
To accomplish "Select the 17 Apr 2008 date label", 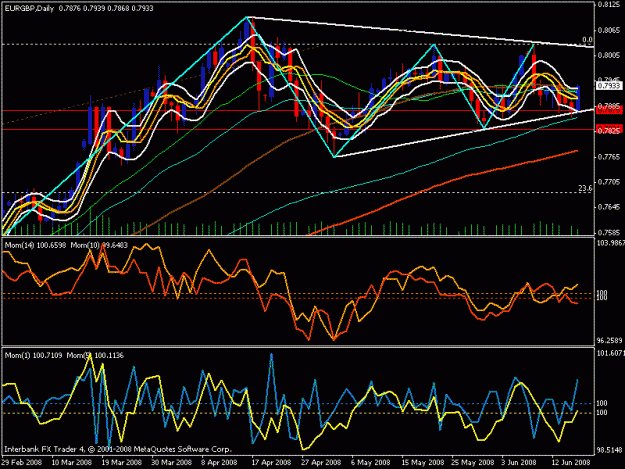I will pyautogui.click(x=271, y=463).
